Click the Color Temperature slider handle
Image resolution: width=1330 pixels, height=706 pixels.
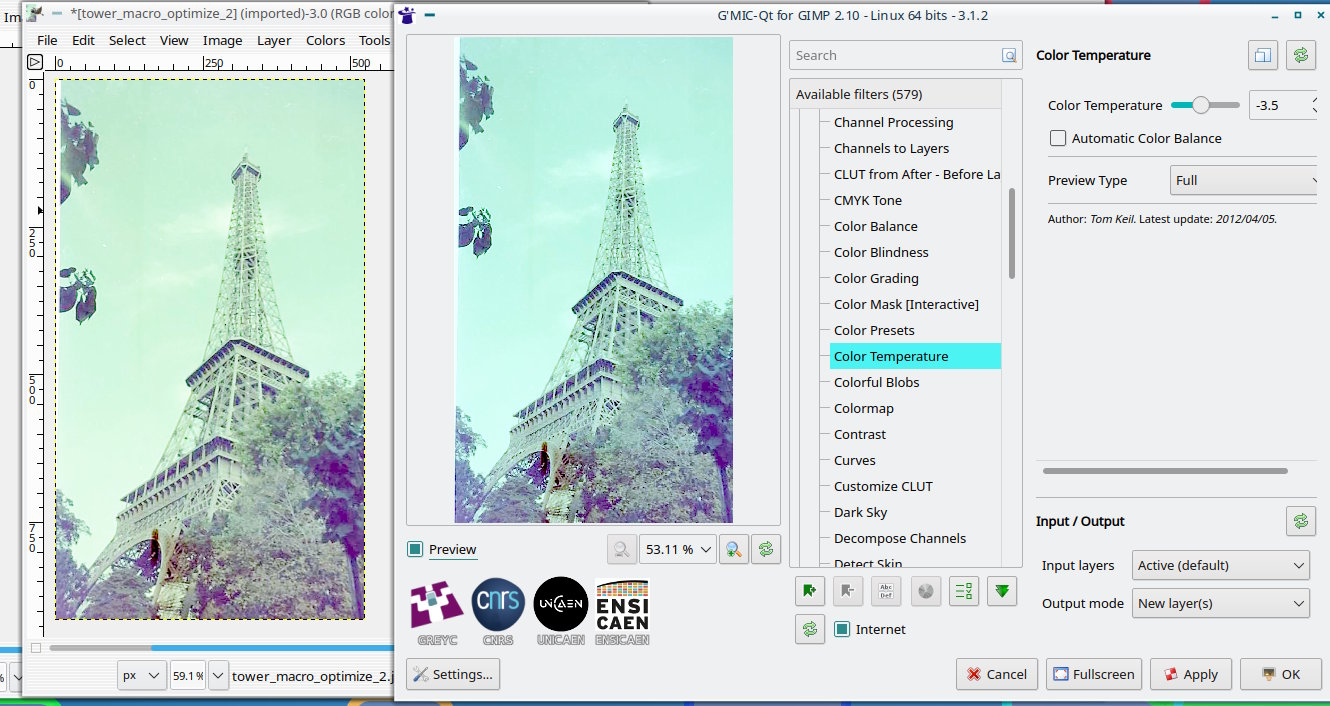tap(1201, 105)
